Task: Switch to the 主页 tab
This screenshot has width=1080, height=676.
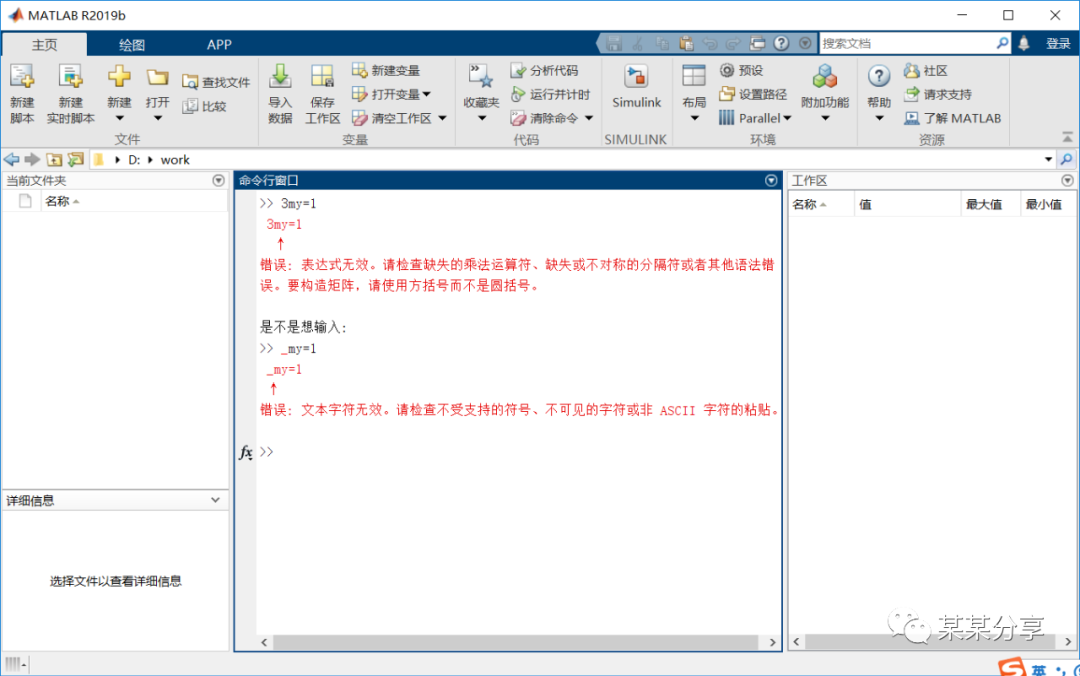Action: [45, 45]
